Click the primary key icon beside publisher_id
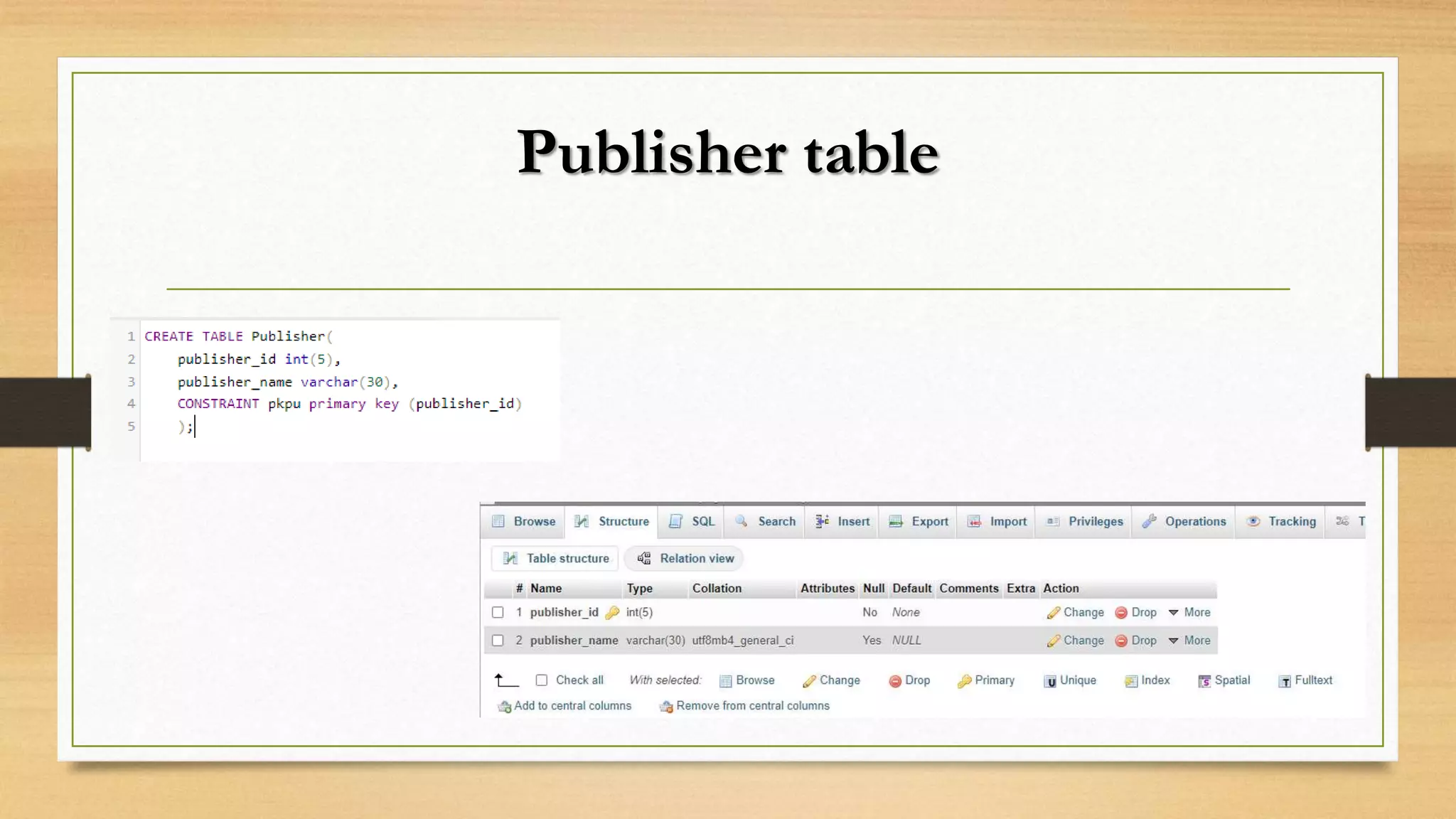The height and width of the screenshot is (819, 1456). [x=612, y=612]
